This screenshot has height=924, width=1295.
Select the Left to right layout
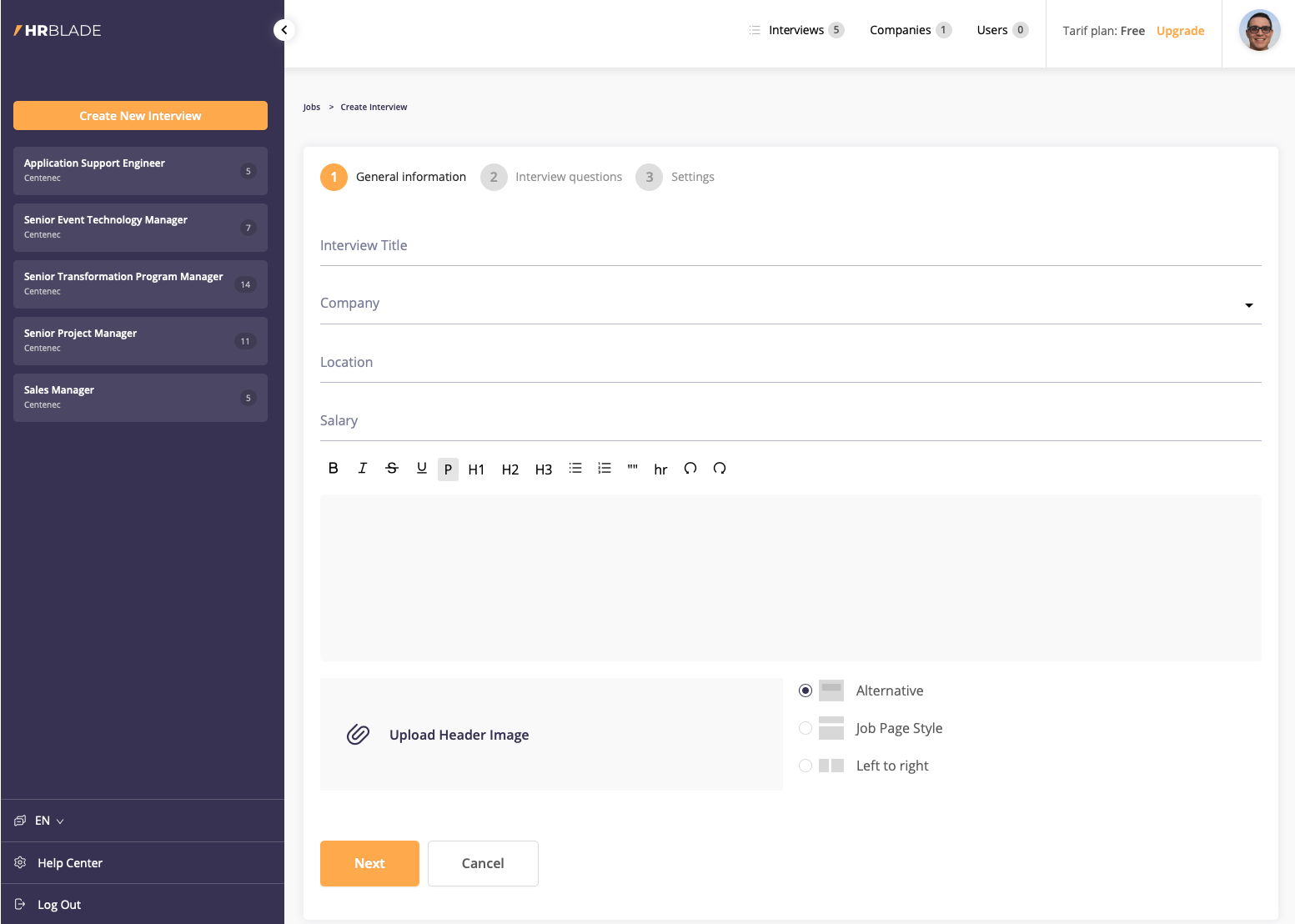806,766
